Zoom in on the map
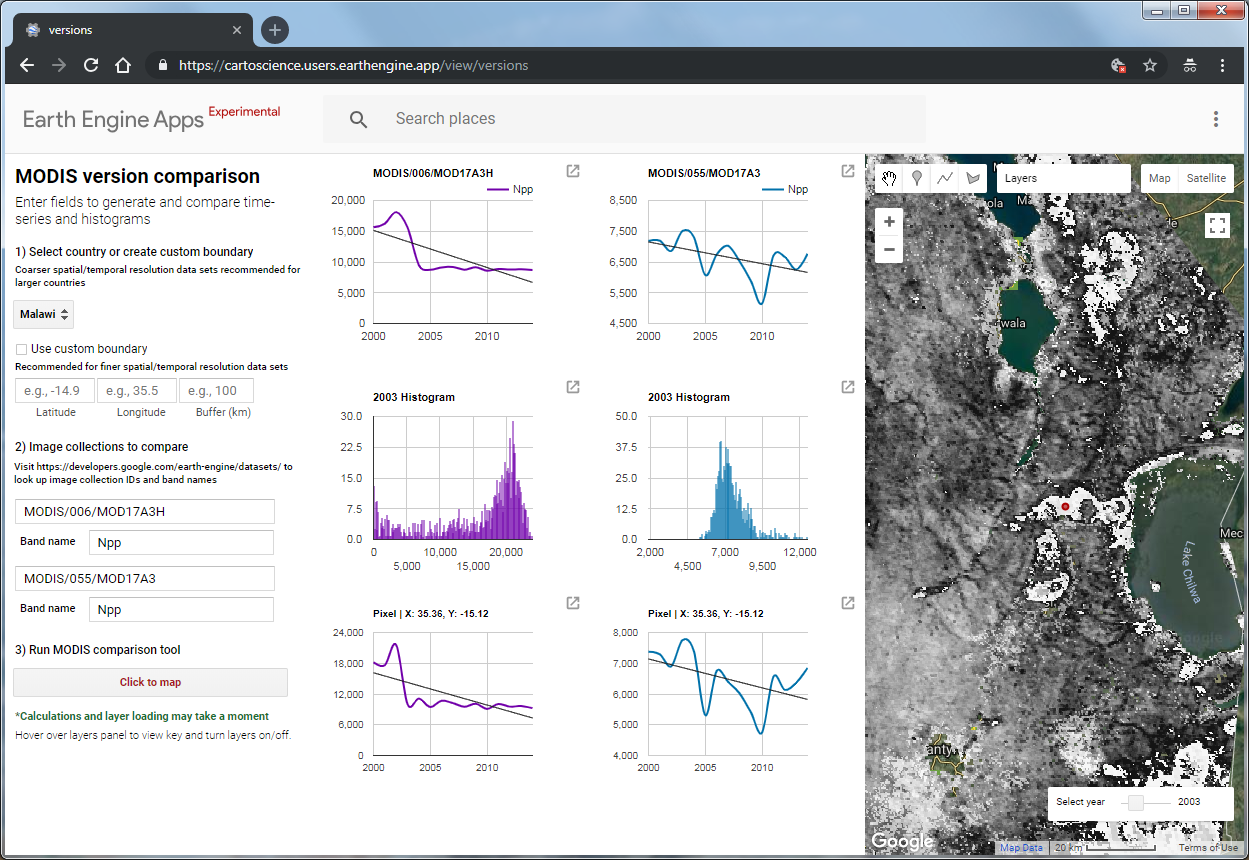 (x=889, y=221)
